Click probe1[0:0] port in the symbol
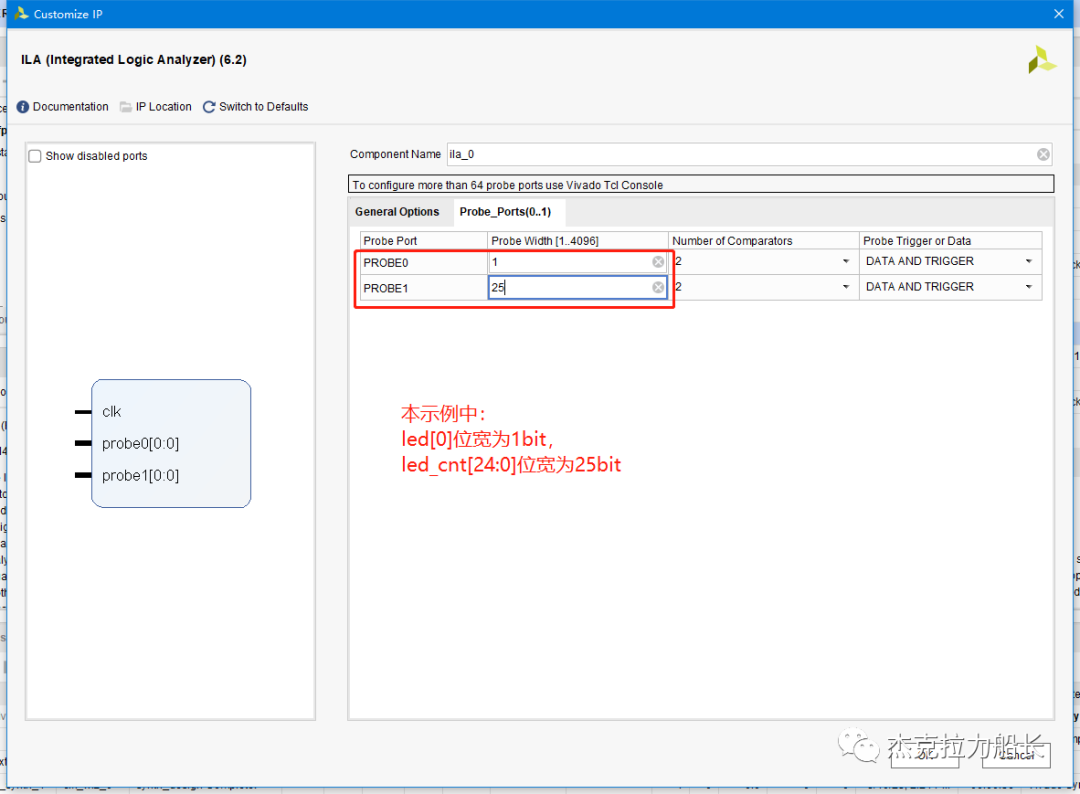 point(141,475)
